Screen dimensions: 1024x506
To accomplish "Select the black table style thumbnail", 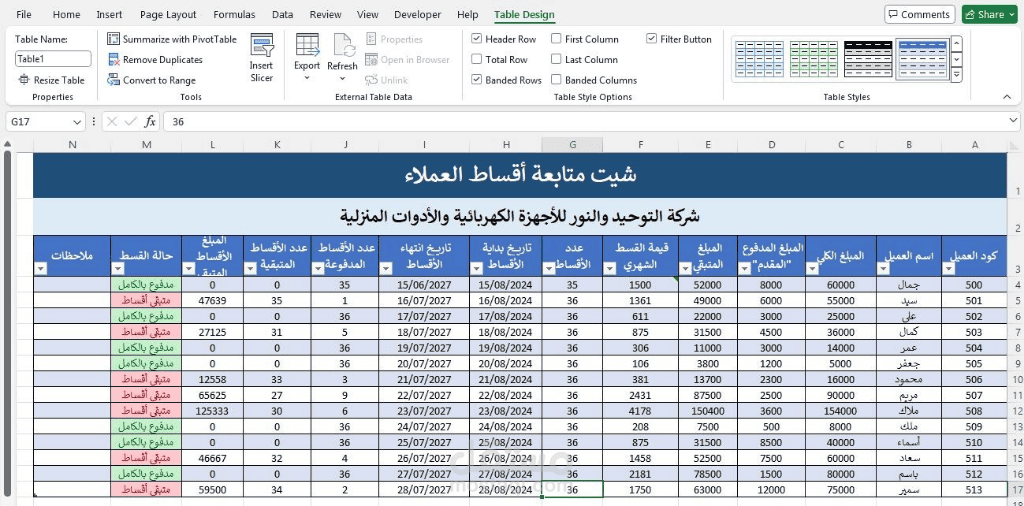I will [x=867, y=59].
